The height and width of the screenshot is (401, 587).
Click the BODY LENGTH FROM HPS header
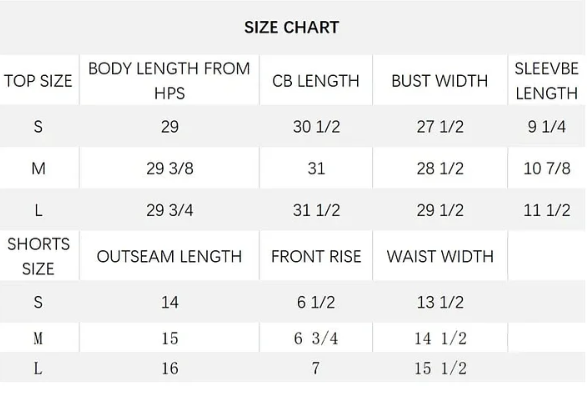[x=169, y=80]
